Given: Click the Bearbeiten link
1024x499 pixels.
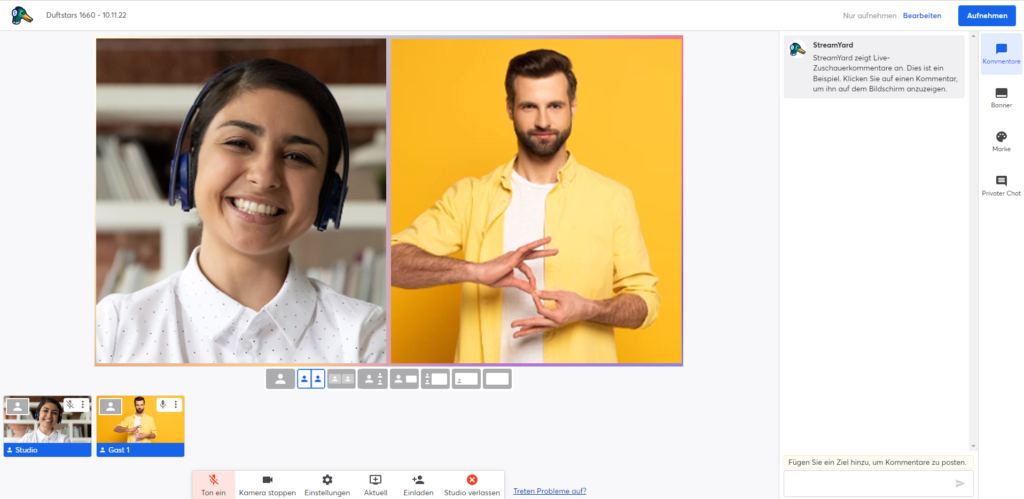Looking at the screenshot, I should 922,16.
